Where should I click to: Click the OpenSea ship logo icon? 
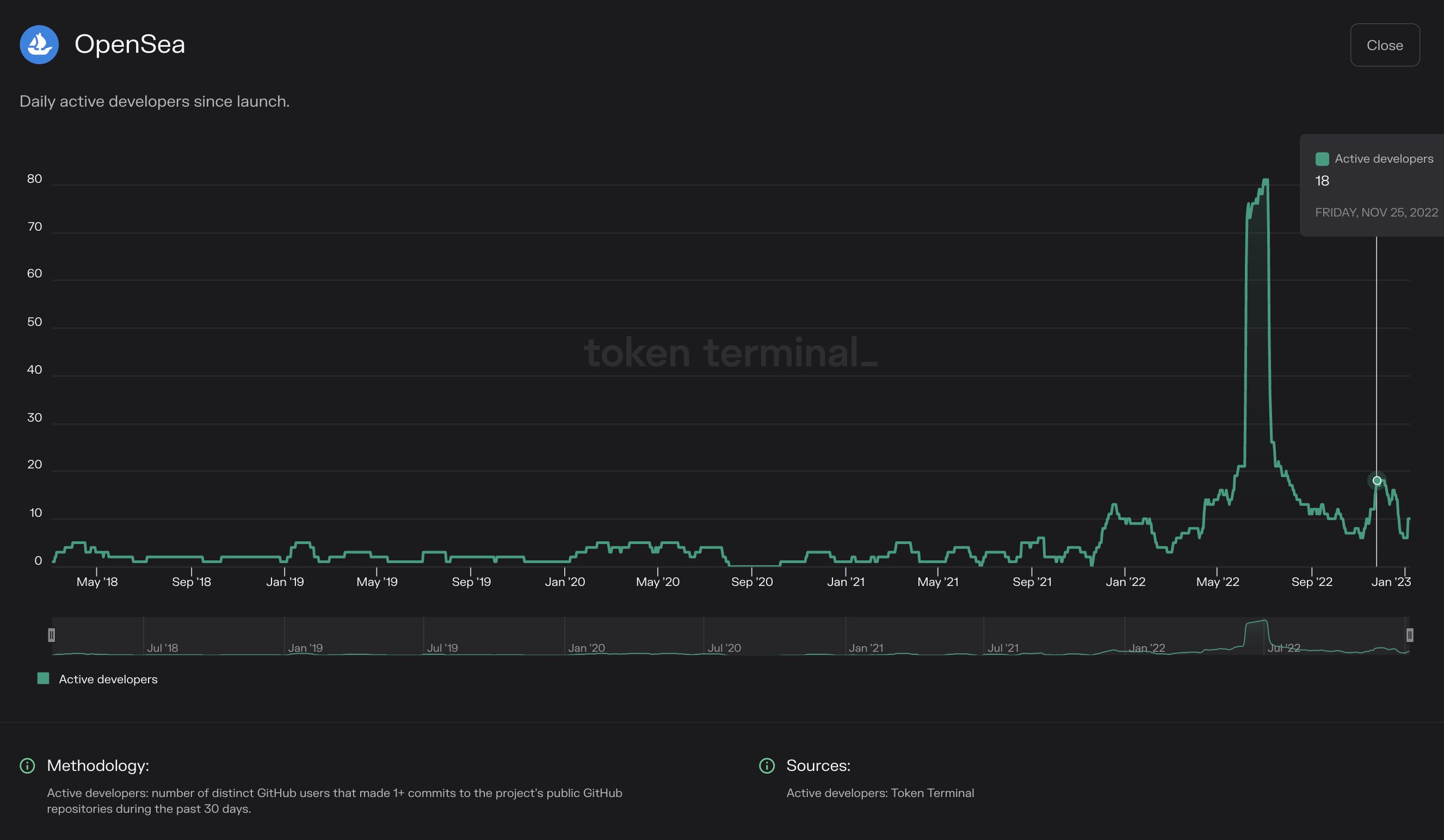(39, 45)
